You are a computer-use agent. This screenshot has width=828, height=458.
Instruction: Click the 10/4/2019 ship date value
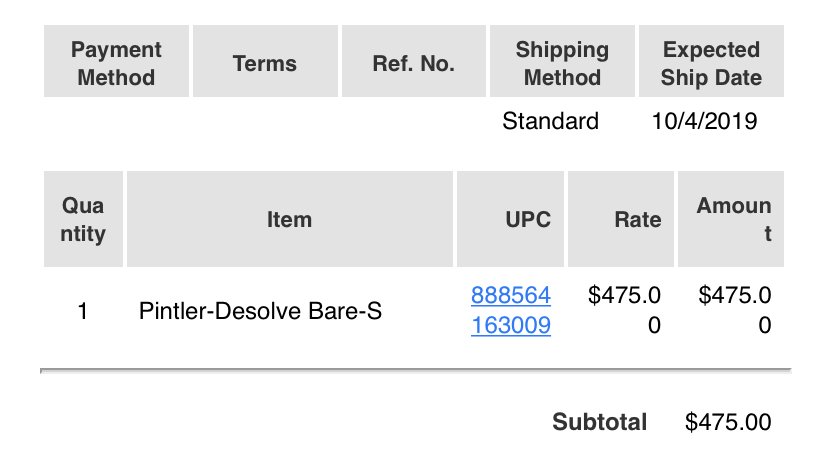[704, 121]
